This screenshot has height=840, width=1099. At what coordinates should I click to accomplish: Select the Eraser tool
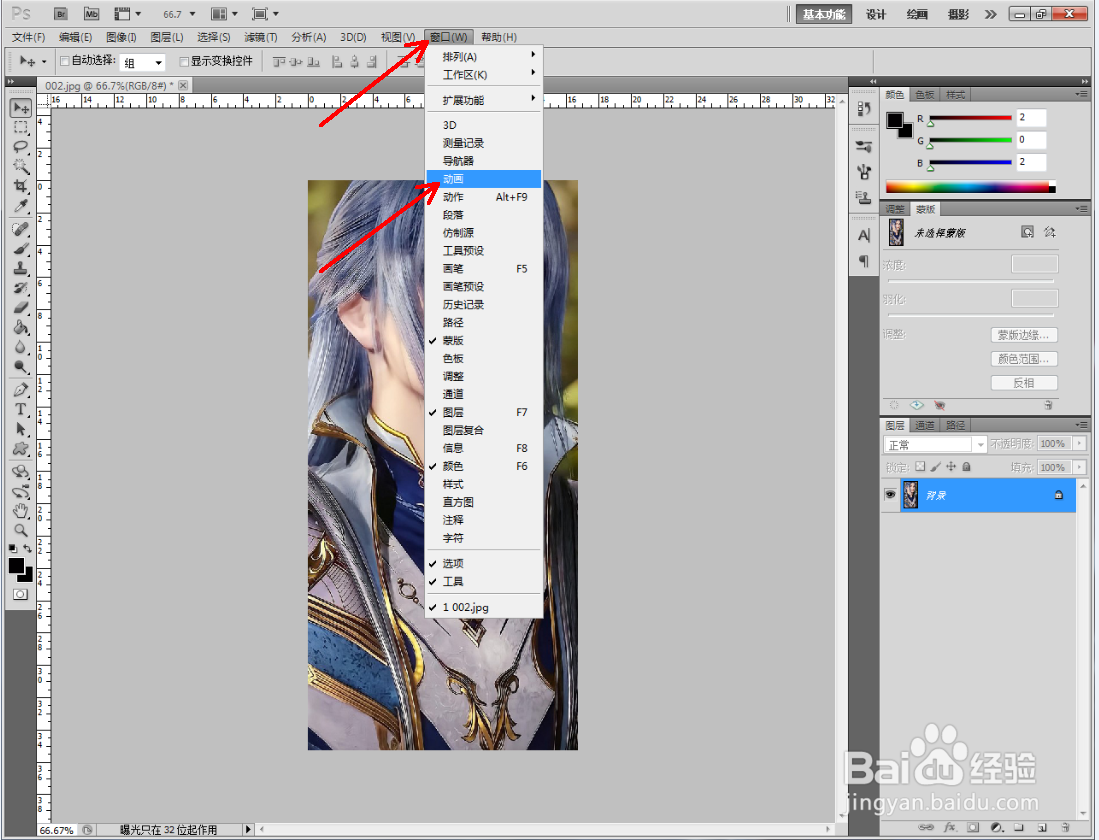(20, 308)
